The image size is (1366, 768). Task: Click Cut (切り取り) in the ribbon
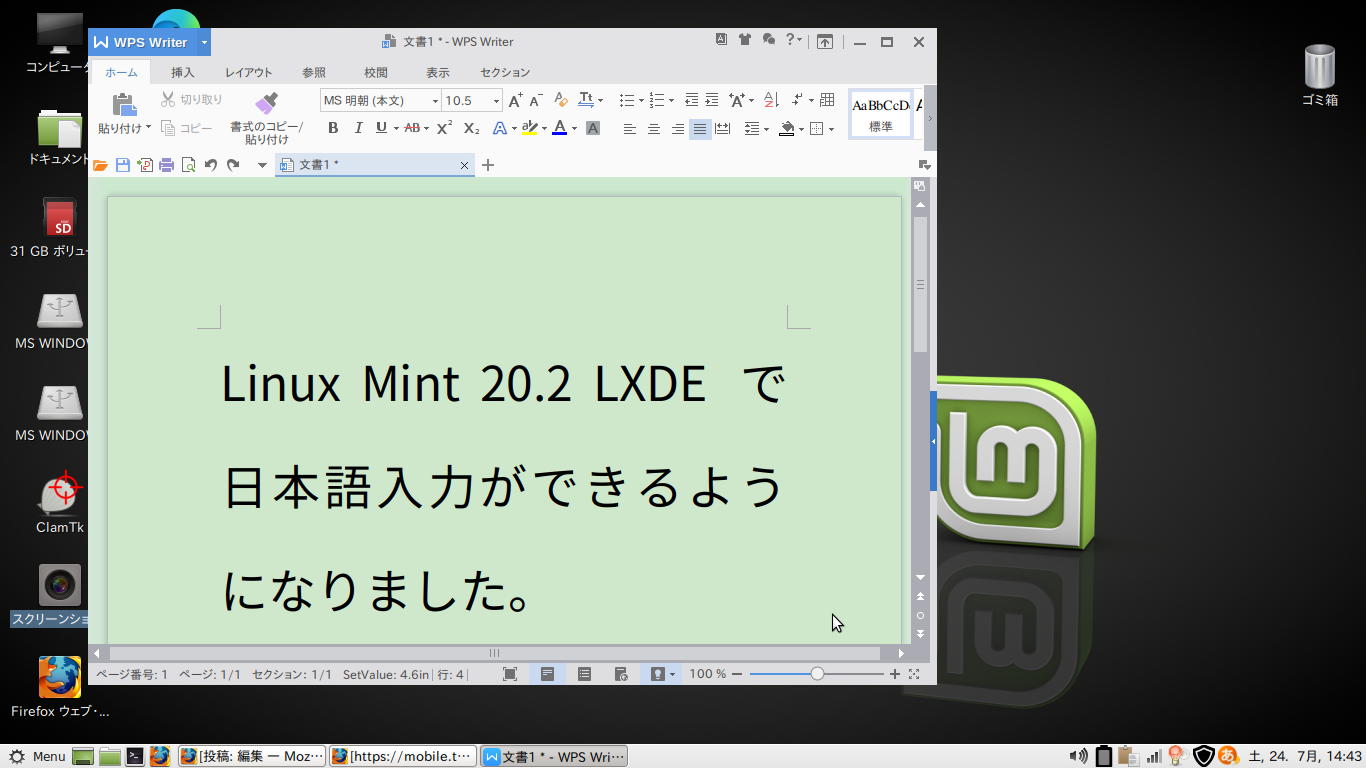tap(192, 99)
